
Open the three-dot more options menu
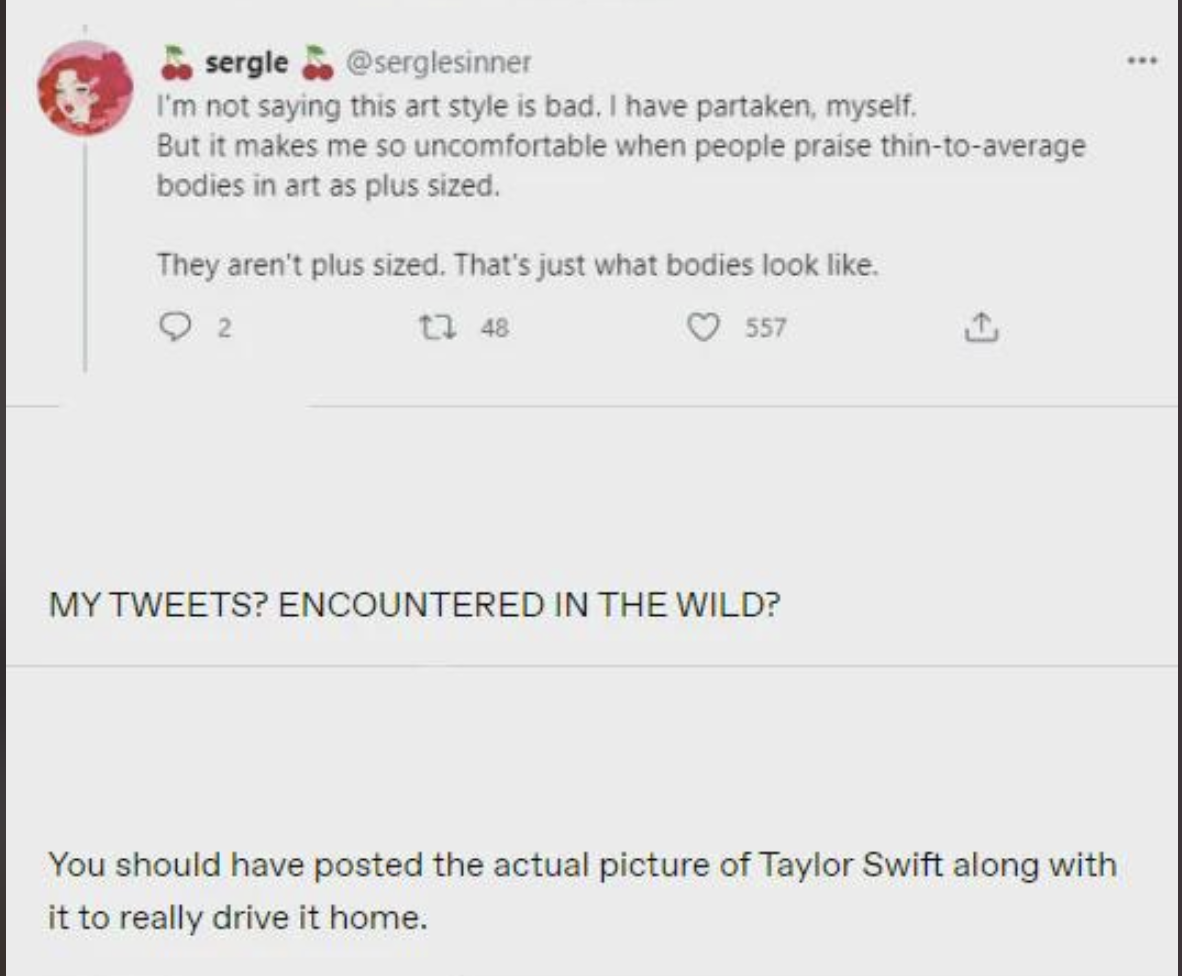1140,62
